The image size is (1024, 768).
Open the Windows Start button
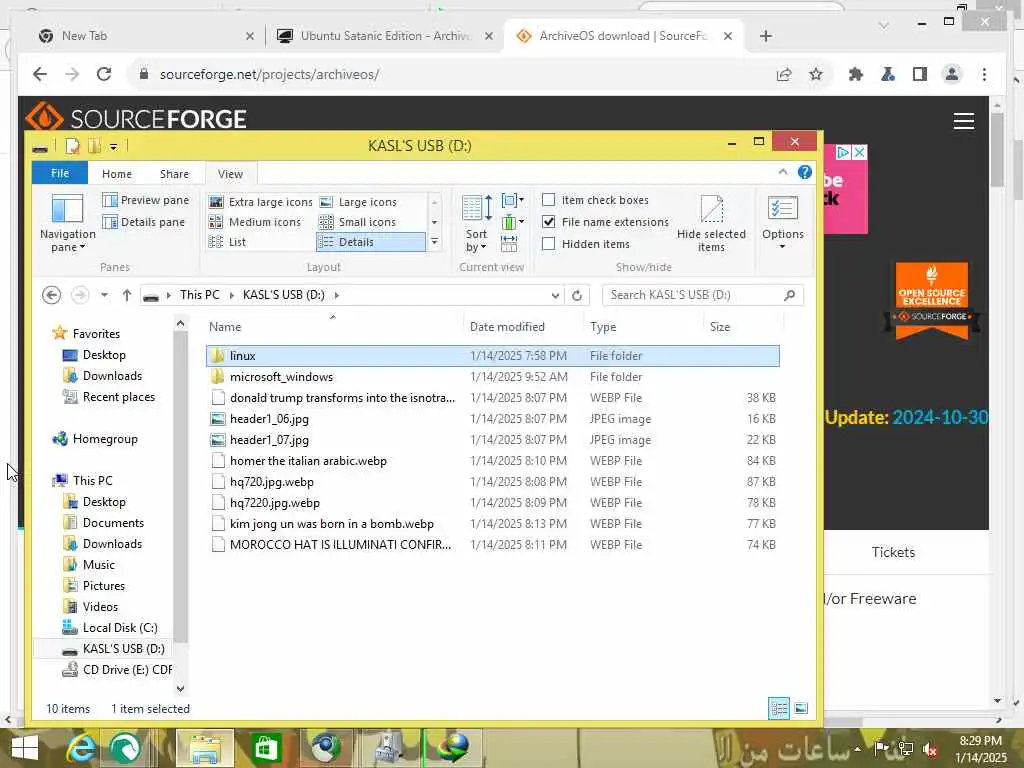(25, 748)
